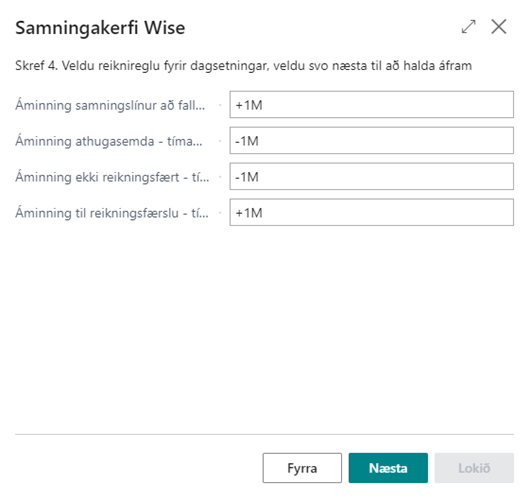Click Næsta to continue the wizard

(388, 468)
